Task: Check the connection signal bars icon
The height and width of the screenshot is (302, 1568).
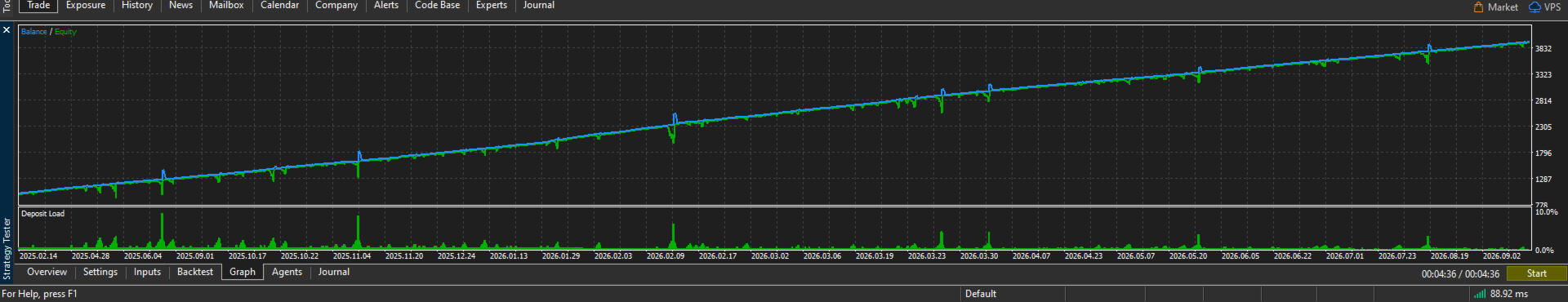Action: coord(1480,294)
